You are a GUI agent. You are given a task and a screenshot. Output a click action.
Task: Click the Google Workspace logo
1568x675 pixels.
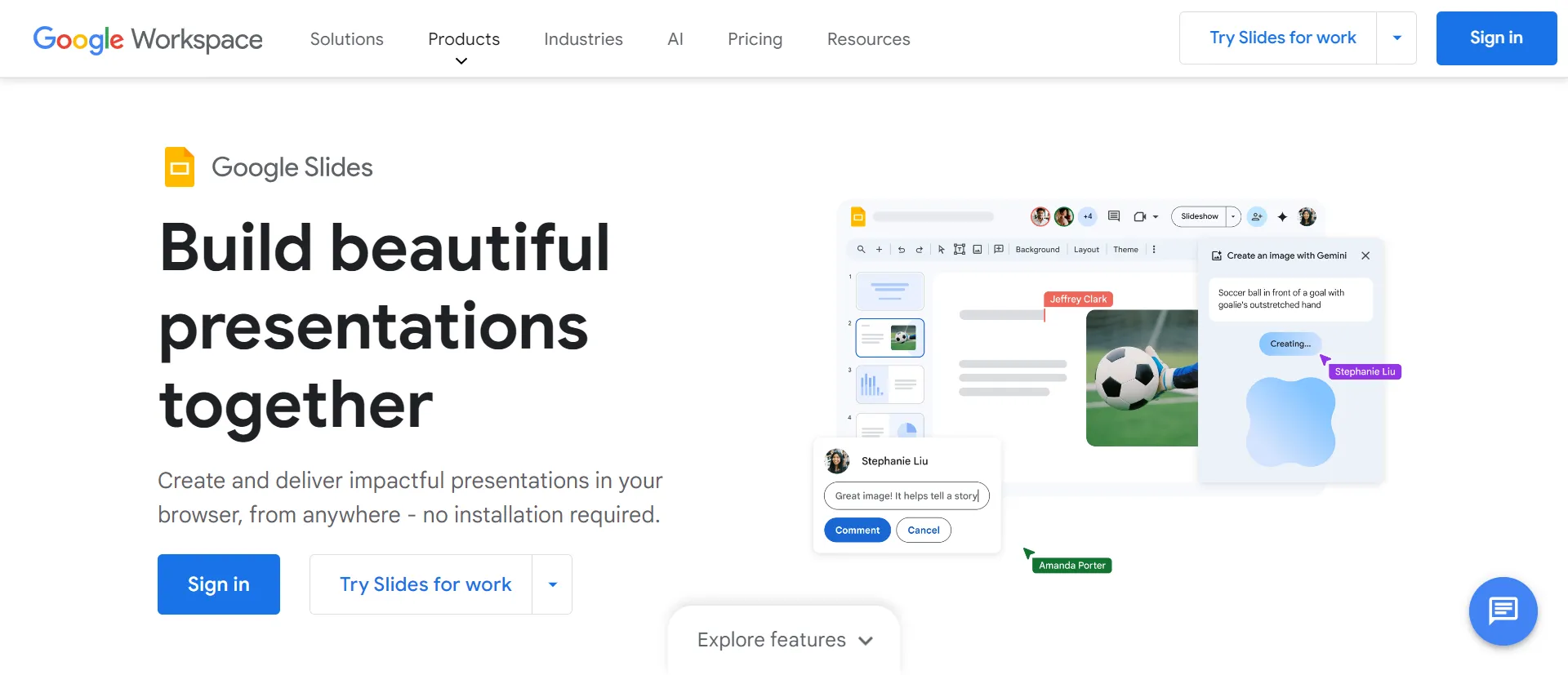148,38
